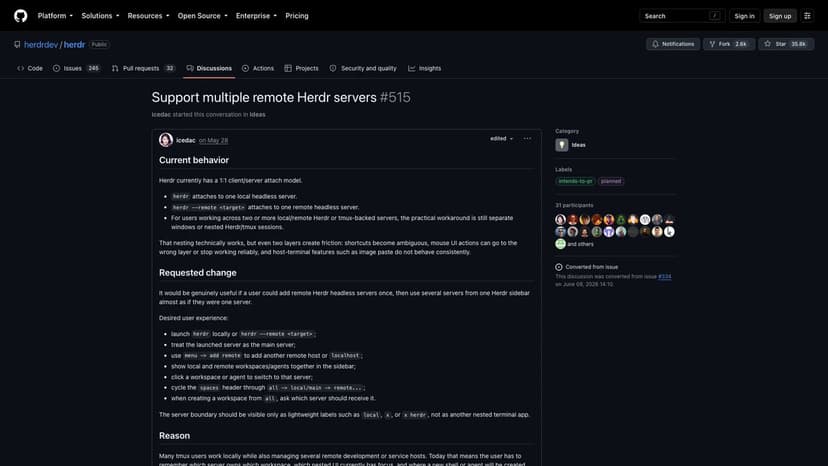Click the 'Requested change' heading
This screenshot has width=828, height=466.
pyautogui.click(x=197, y=273)
